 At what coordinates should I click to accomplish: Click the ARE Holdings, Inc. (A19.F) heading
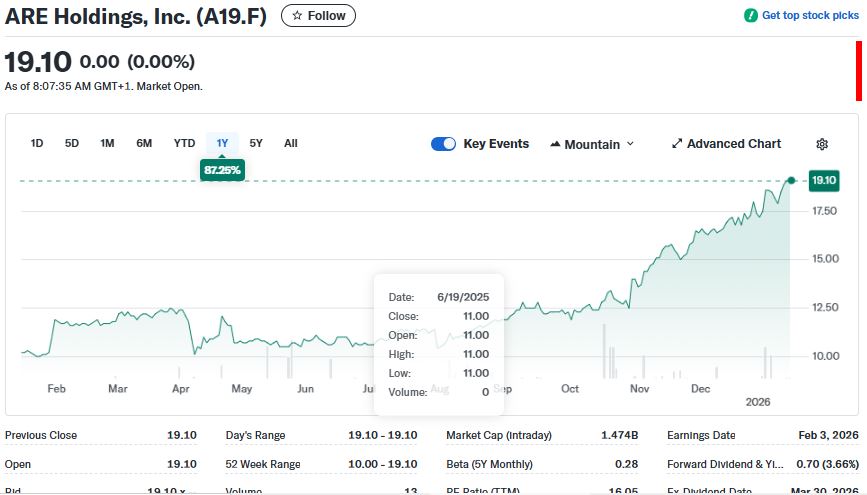tap(136, 17)
